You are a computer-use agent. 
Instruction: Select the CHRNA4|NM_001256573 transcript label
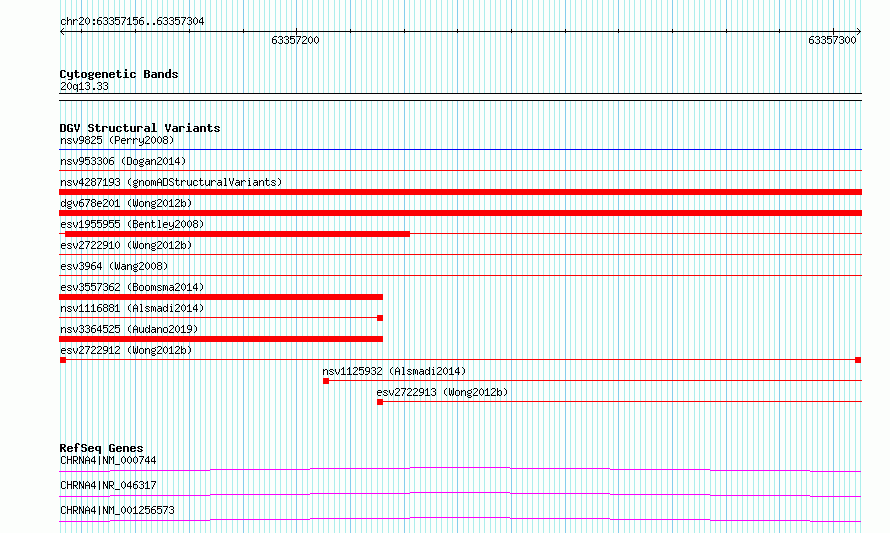(117, 510)
